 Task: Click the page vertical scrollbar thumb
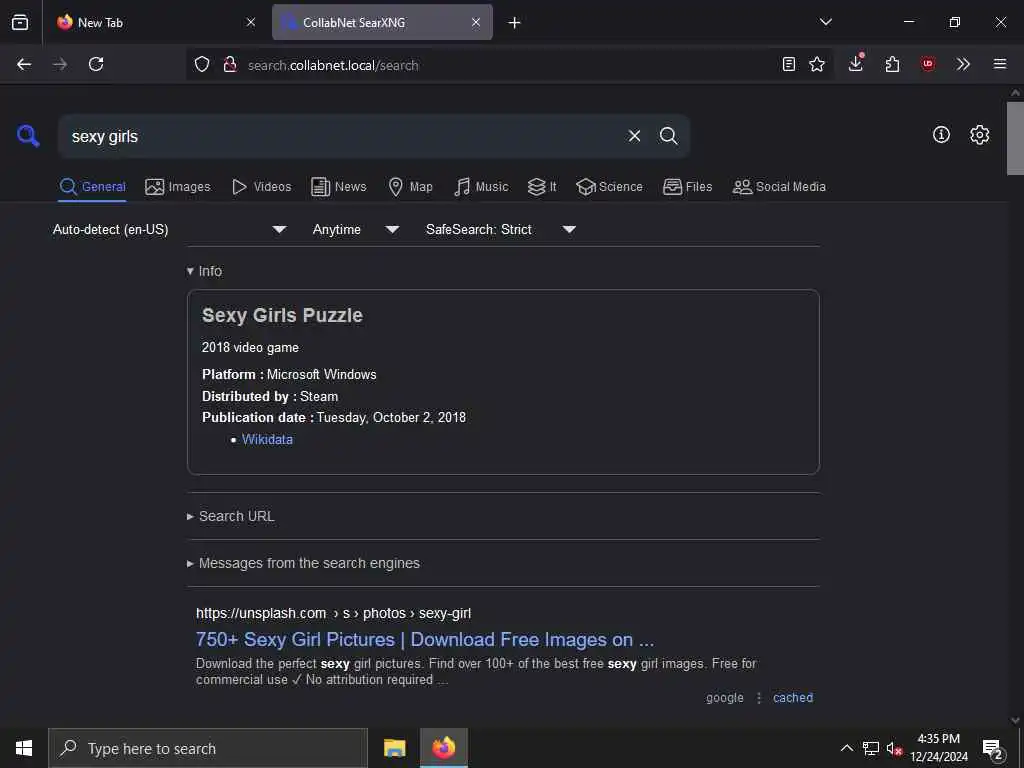click(1015, 138)
